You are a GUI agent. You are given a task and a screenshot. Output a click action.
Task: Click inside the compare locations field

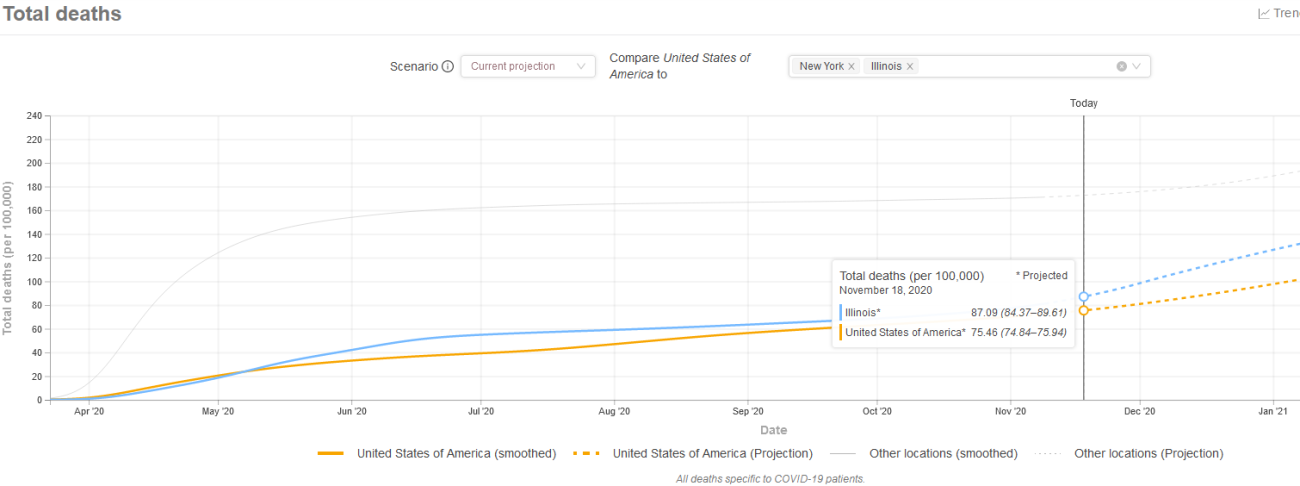[x=1010, y=67]
